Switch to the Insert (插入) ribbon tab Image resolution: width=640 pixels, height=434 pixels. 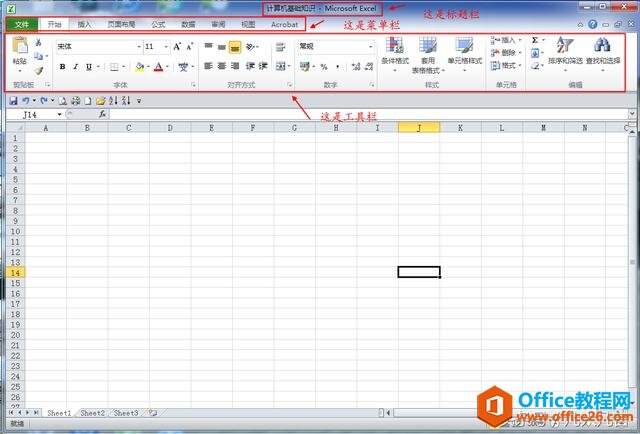(84, 24)
